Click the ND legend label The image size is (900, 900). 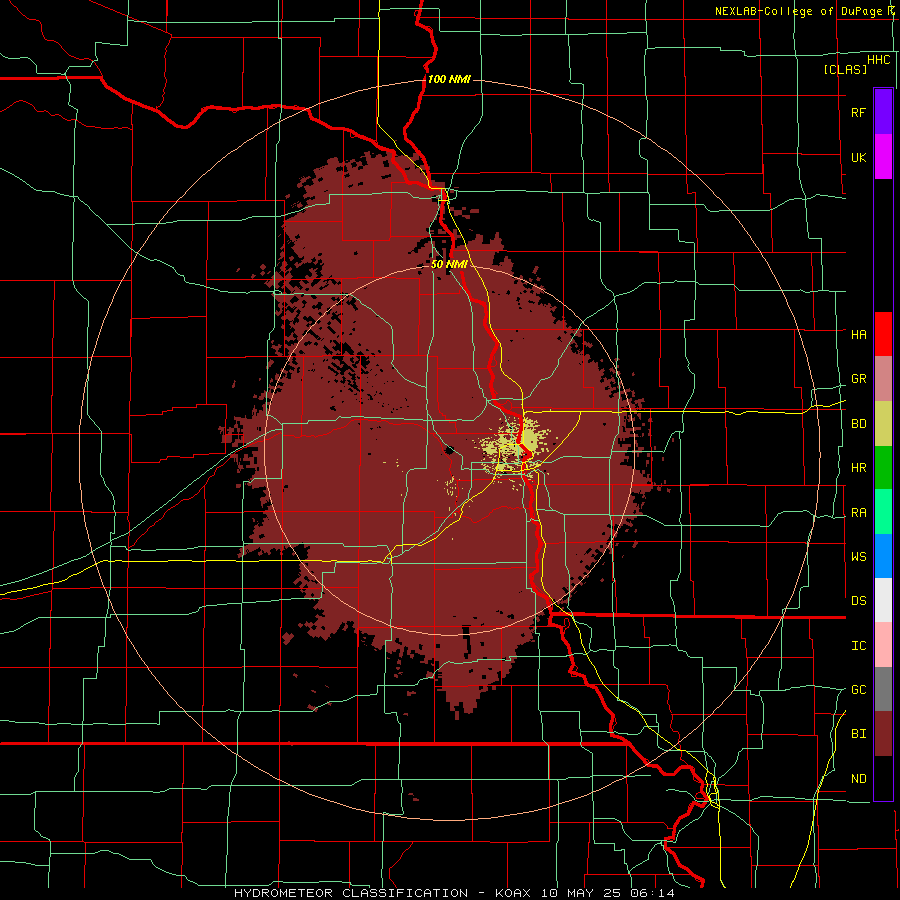pos(858,779)
